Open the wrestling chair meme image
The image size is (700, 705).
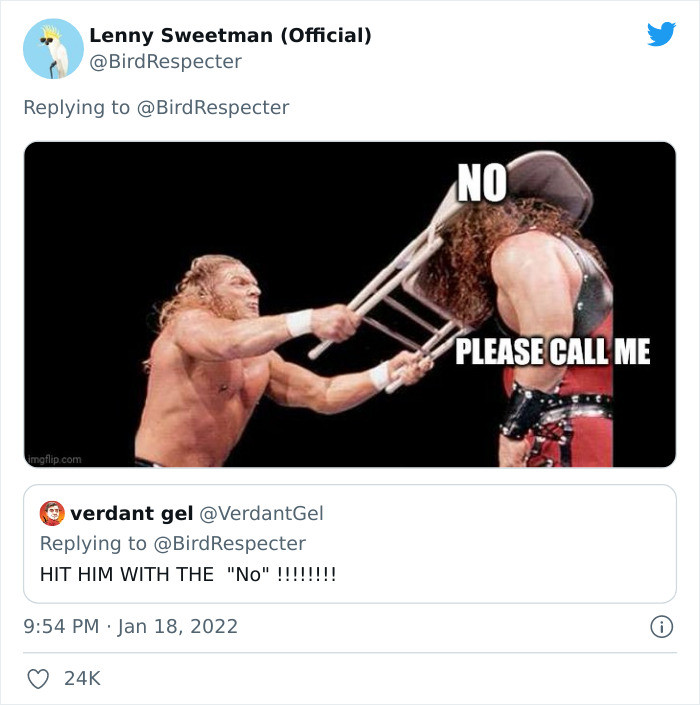tap(349, 304)
